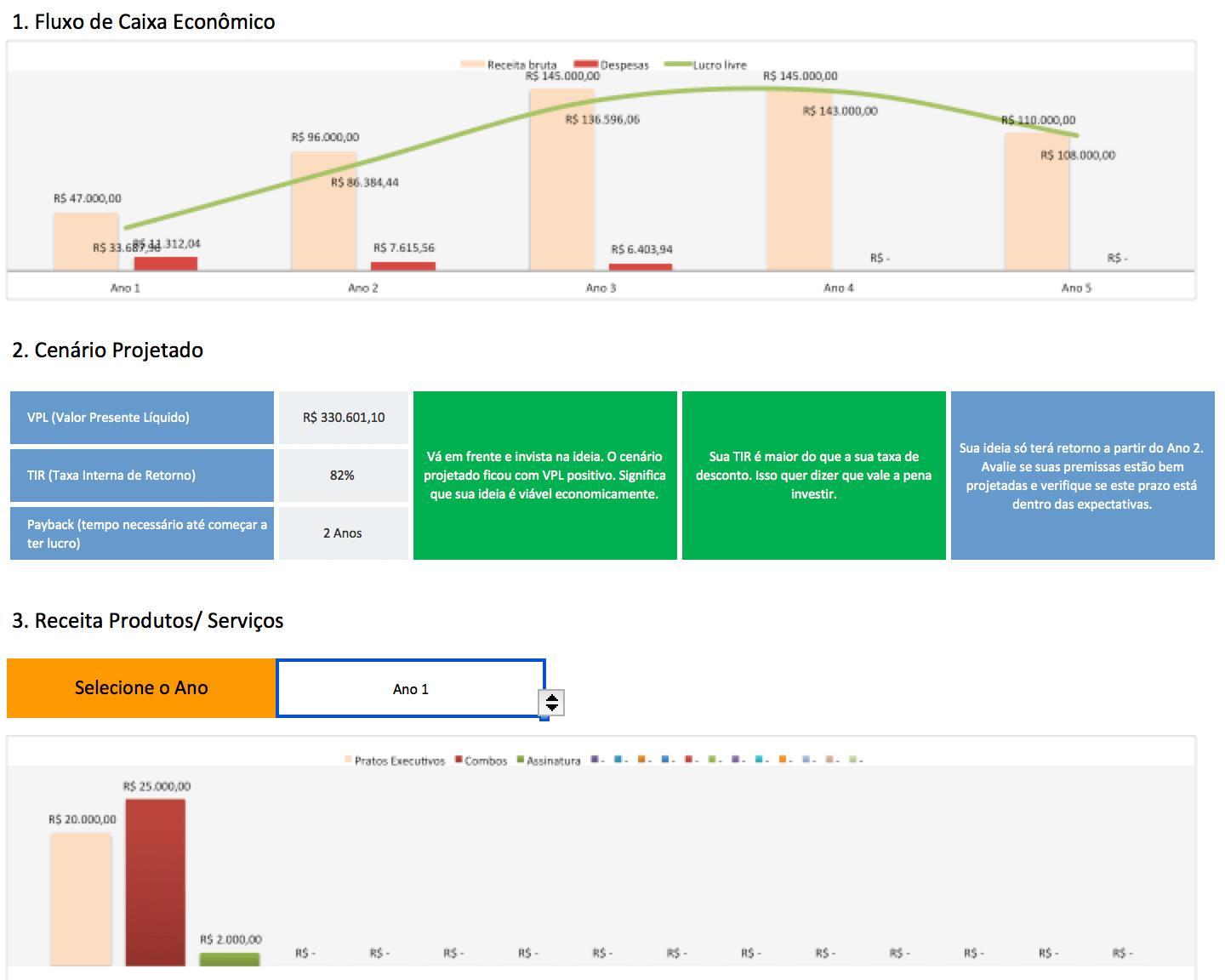Click the Receita bruta legend swatch
1225x980 pixels.
(472, 65)
